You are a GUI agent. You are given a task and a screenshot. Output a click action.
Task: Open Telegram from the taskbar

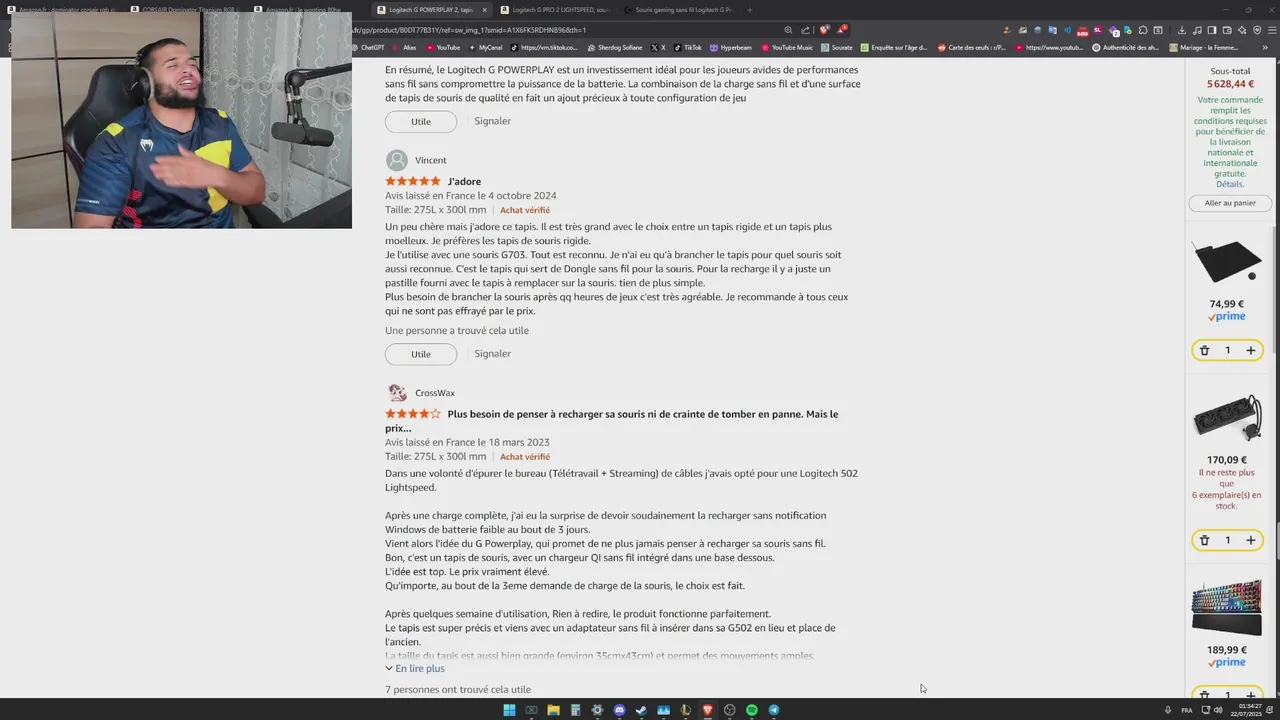point(774,710)
